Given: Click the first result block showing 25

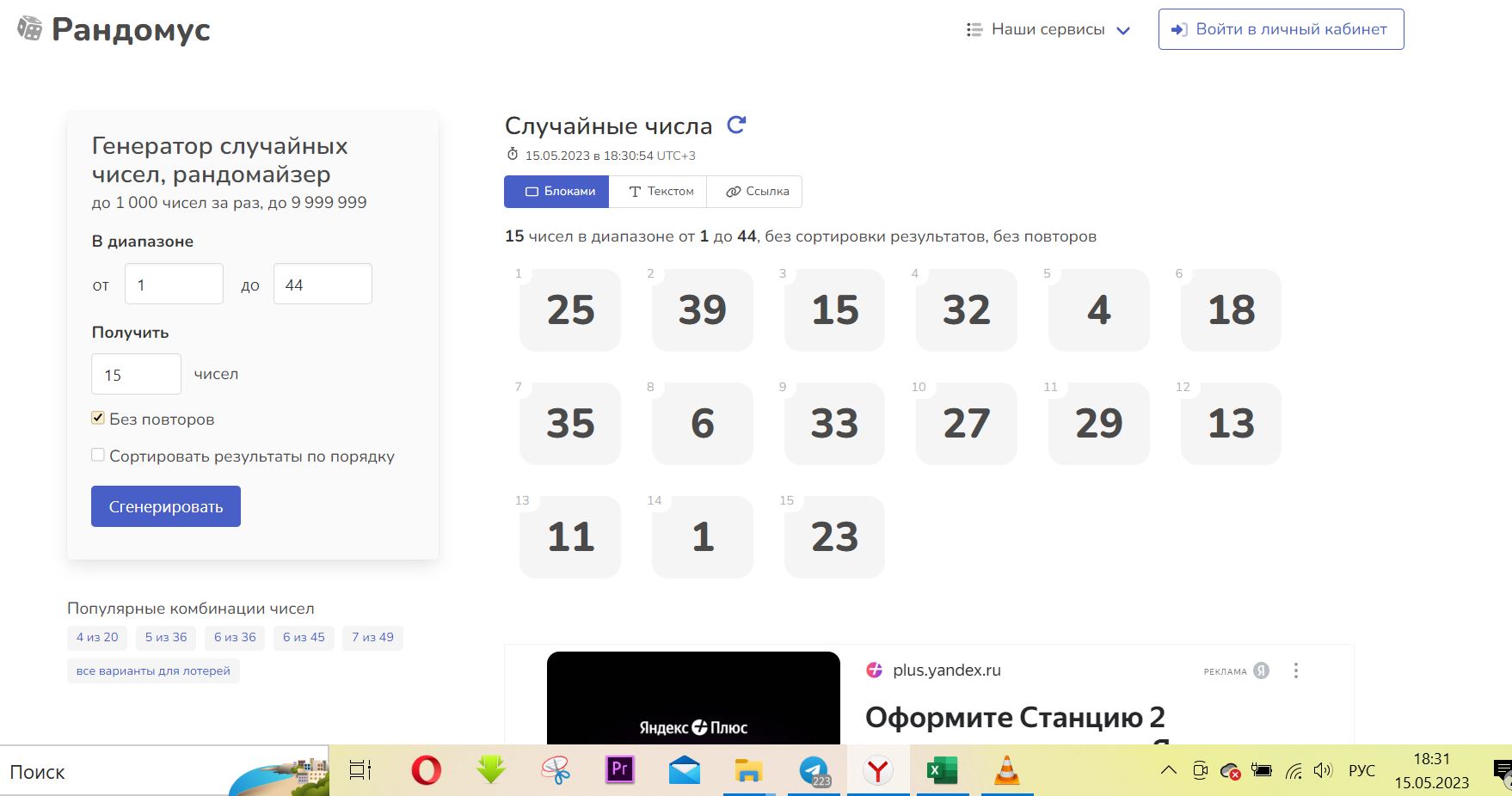Looking at the screenshot, I should coord(570,310).
